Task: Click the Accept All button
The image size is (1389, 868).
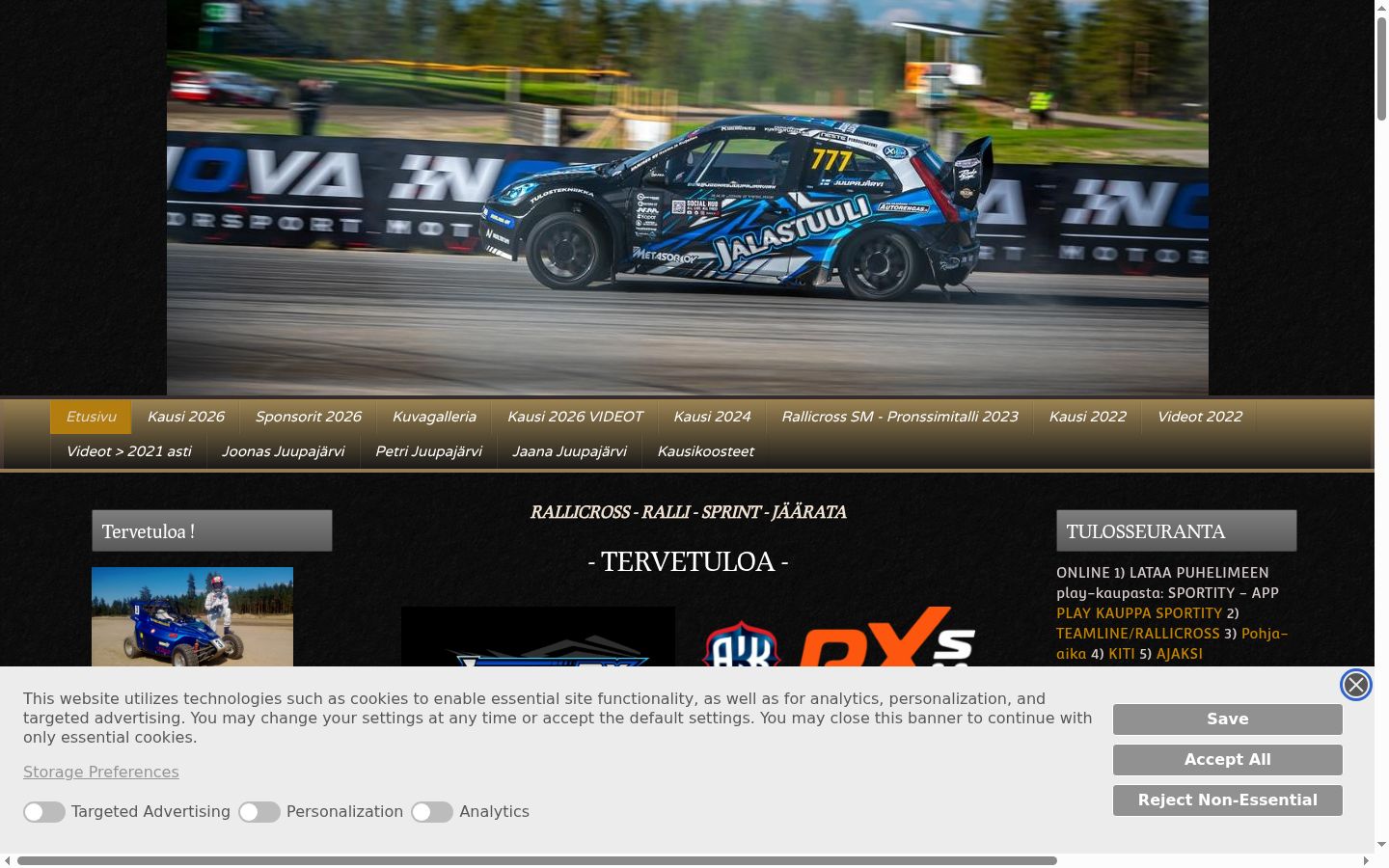Action: click(x=1227, y=760)
